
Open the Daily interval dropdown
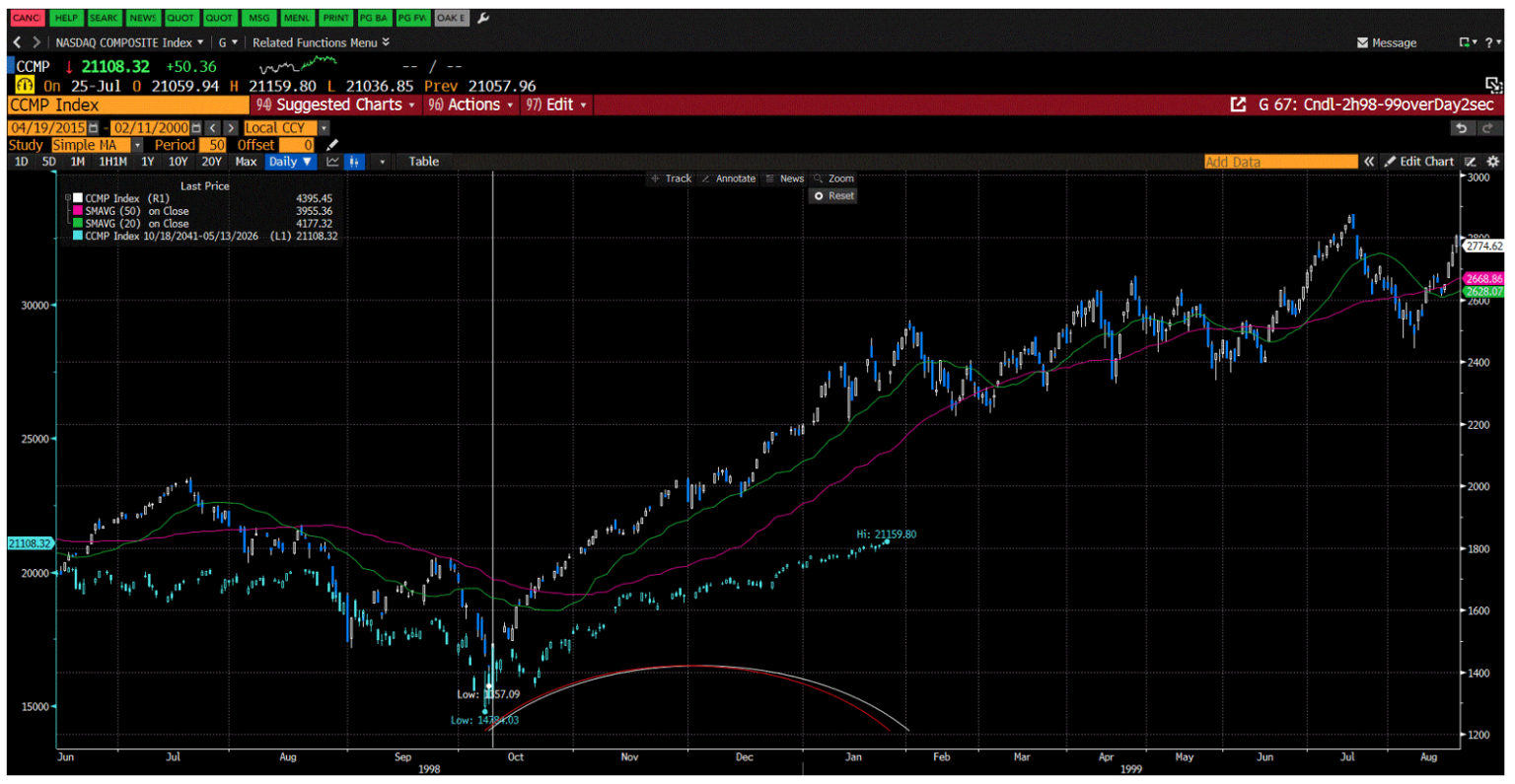(x=290, y=162)
